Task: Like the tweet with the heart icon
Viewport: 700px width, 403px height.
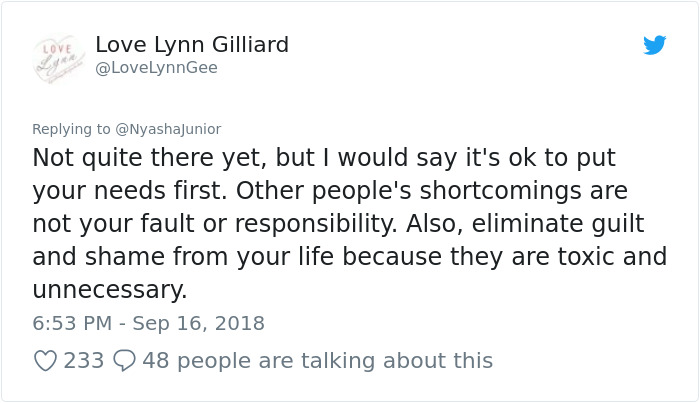Action: click(x=46, y=361)
